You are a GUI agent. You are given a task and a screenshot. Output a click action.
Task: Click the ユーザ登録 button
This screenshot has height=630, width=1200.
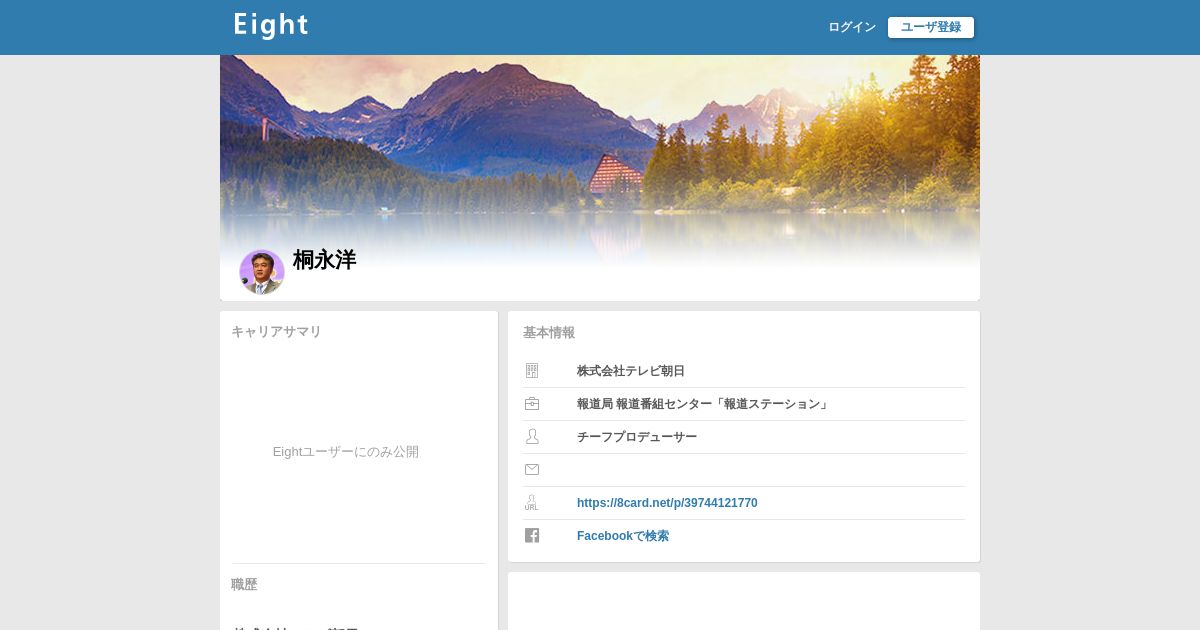tap(931, 27)
